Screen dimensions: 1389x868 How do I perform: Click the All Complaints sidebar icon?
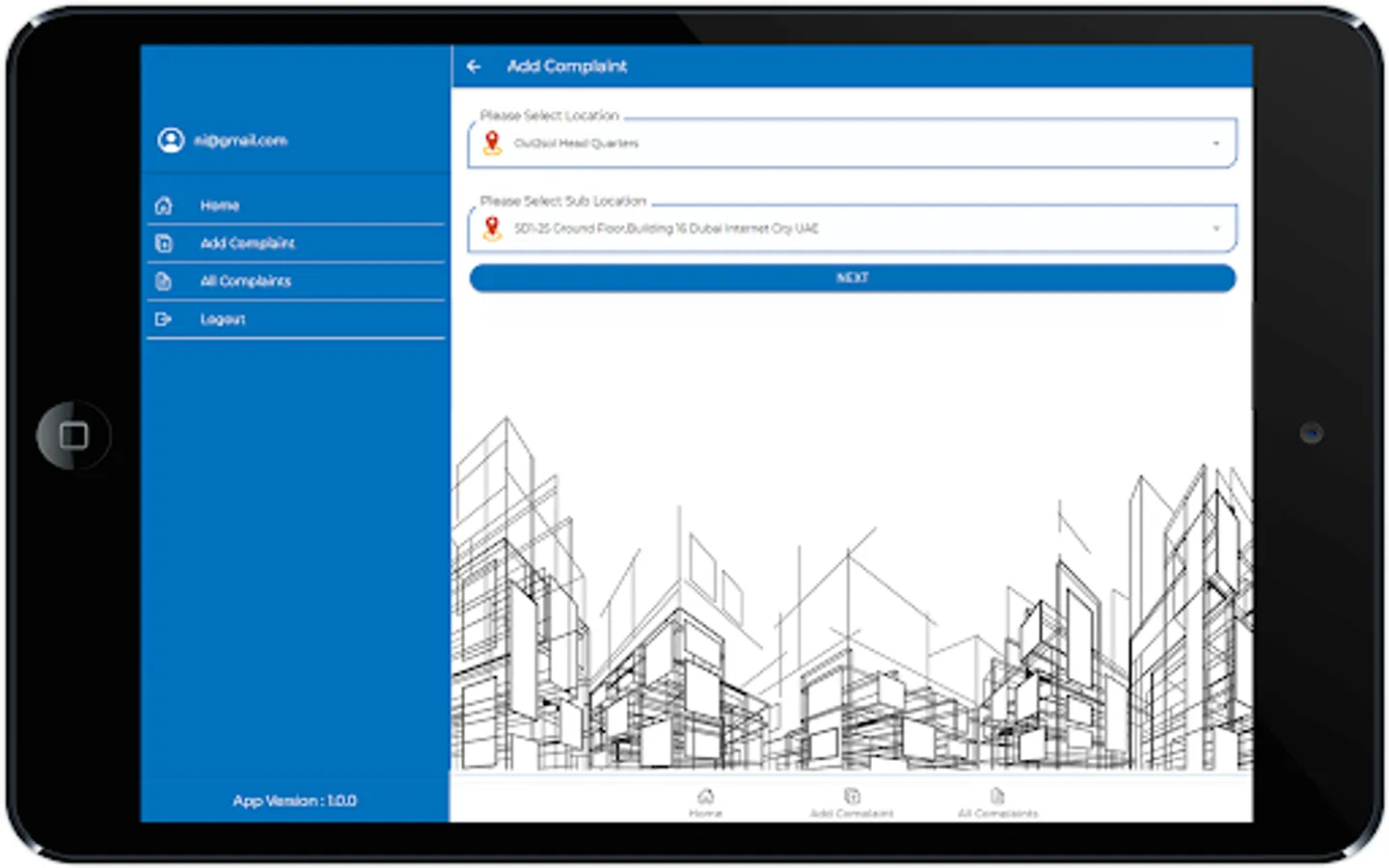(164, 282)
